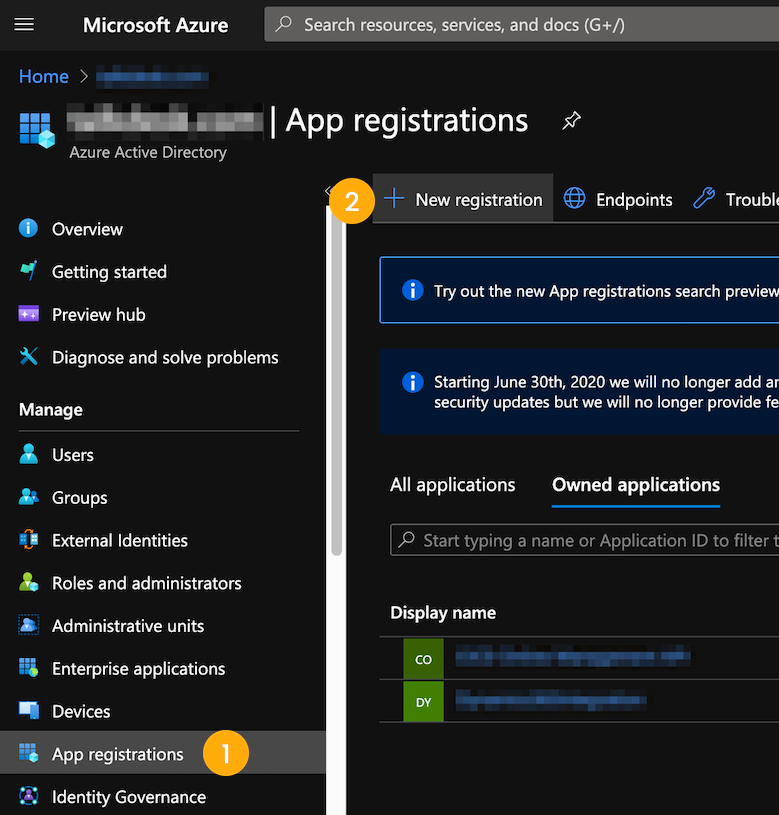Open the Azure portal hamburger menu
Image resolution: width=779 pixels, height=815 pixels.
(x=25, y=25)
